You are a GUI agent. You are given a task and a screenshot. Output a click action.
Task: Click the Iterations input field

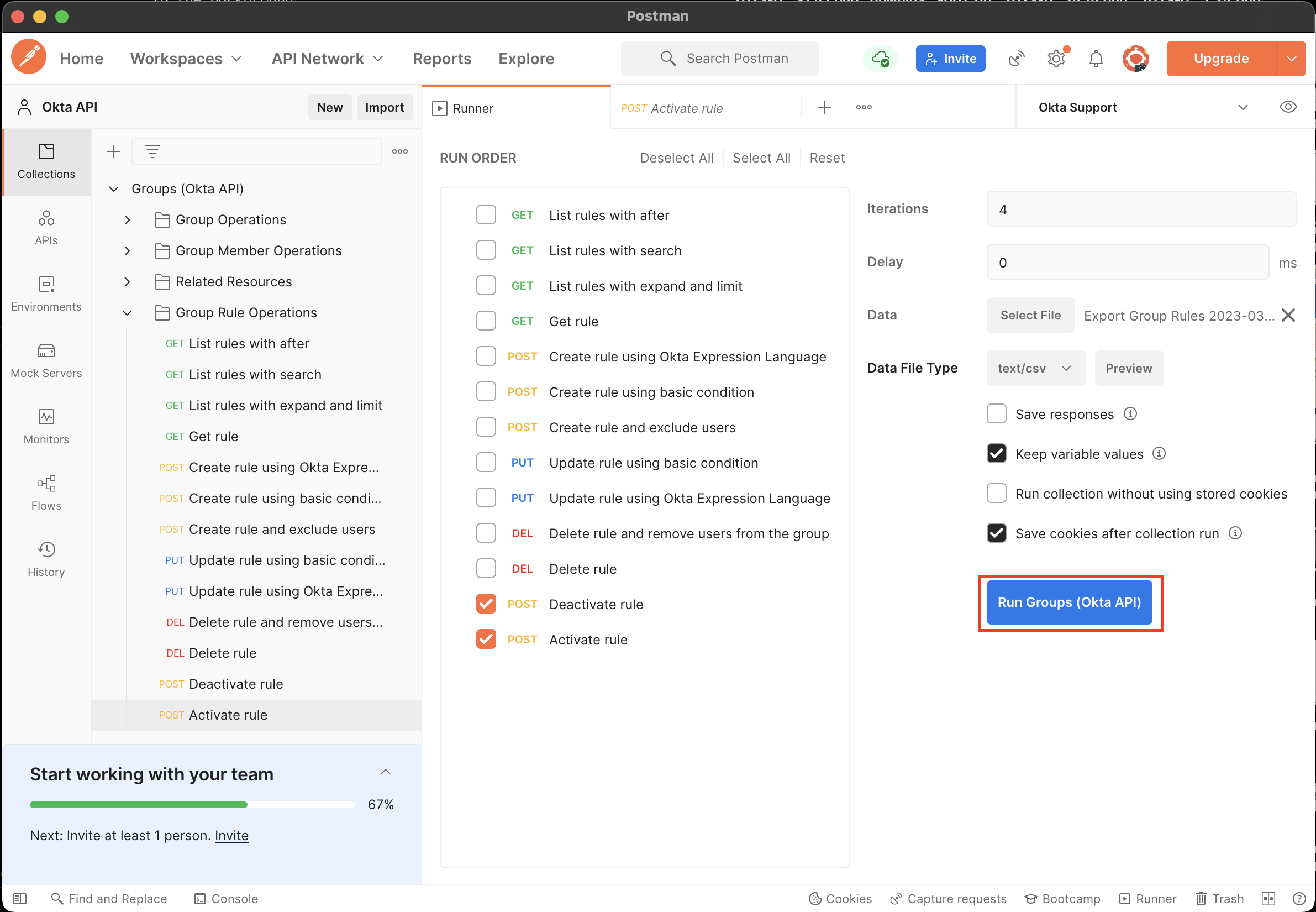point(1141,209)
